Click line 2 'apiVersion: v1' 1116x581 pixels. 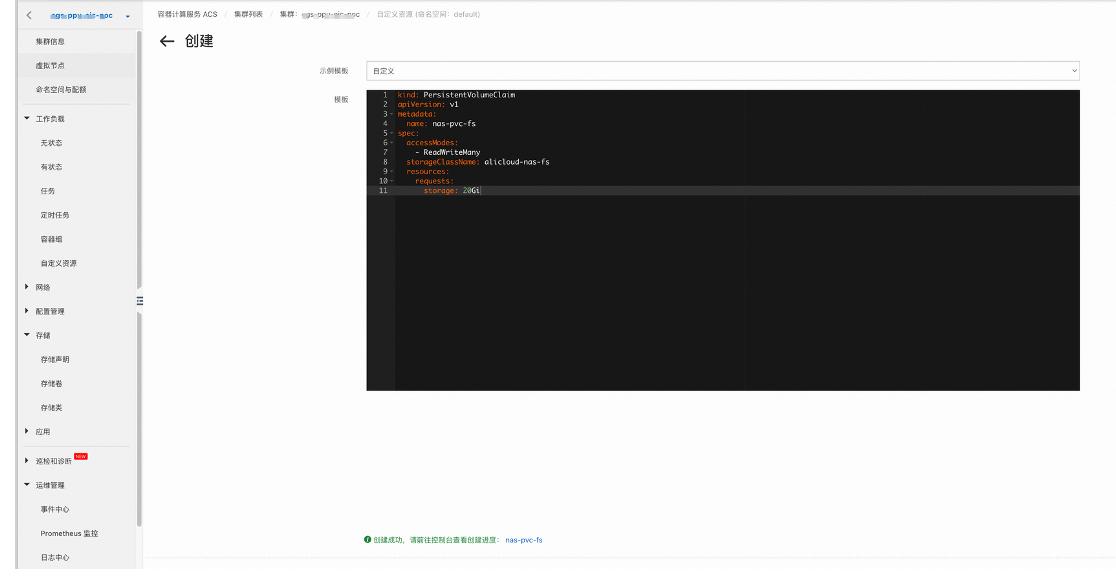pos(428,105)
